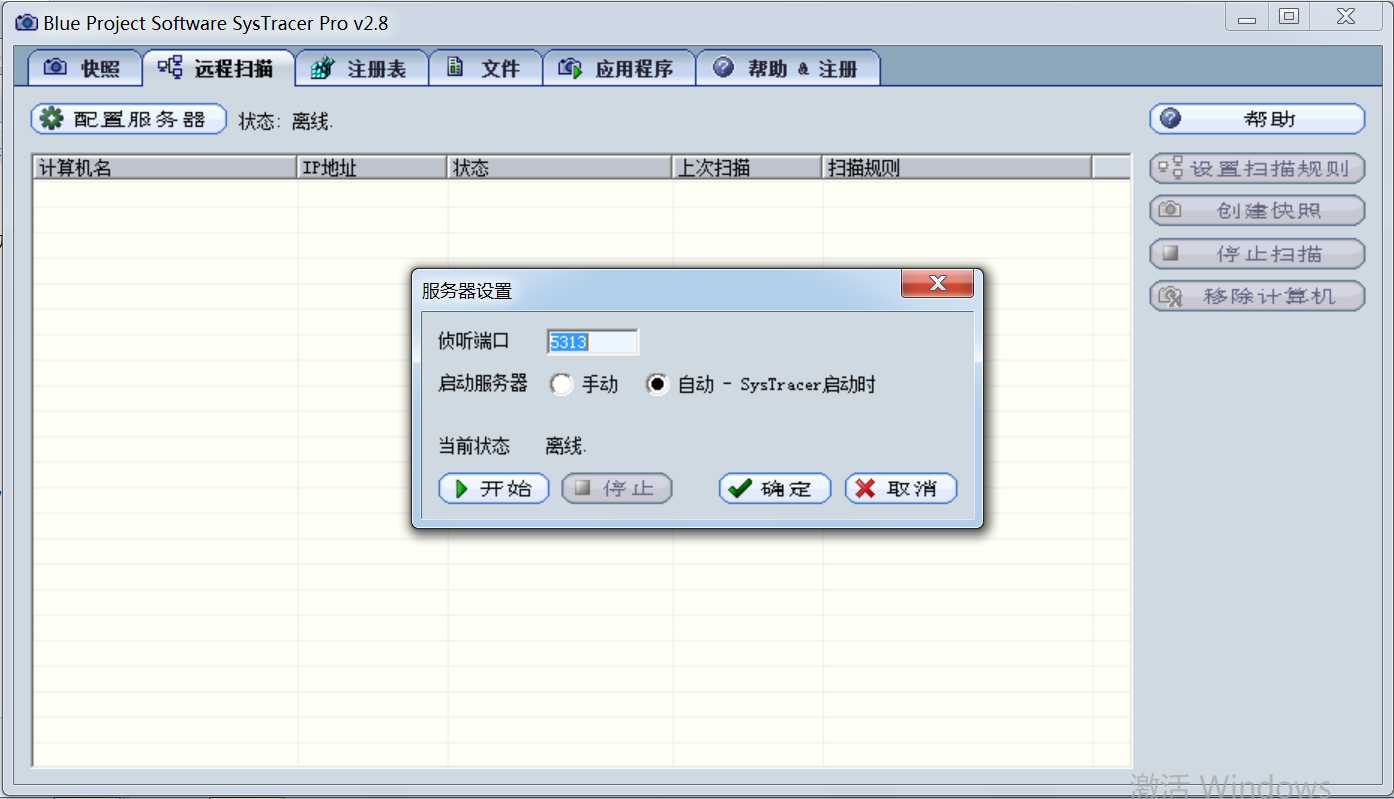Cancel dialog with 取消 button
1394x799 pixels.
pos(901,488)
